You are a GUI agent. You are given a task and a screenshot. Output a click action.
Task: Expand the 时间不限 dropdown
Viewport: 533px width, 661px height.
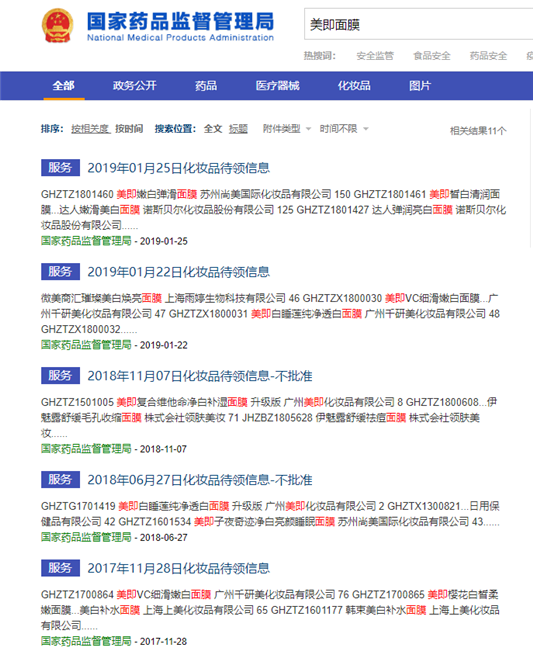[x=344, y=129]
